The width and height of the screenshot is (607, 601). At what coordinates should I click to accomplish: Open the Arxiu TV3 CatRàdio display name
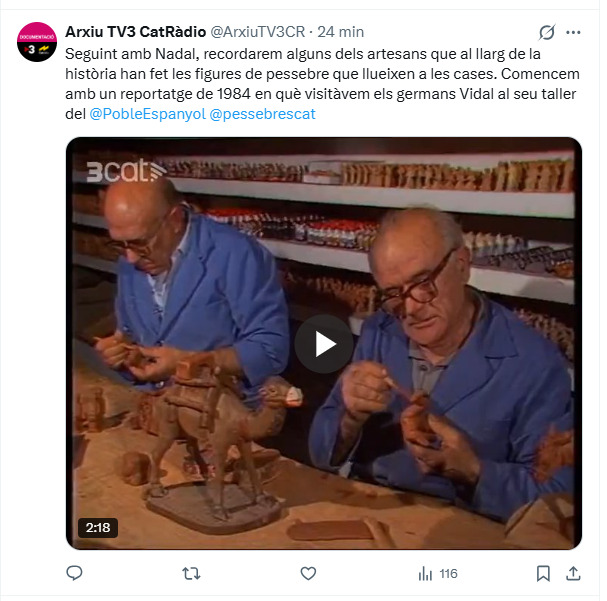click(135, 32)
